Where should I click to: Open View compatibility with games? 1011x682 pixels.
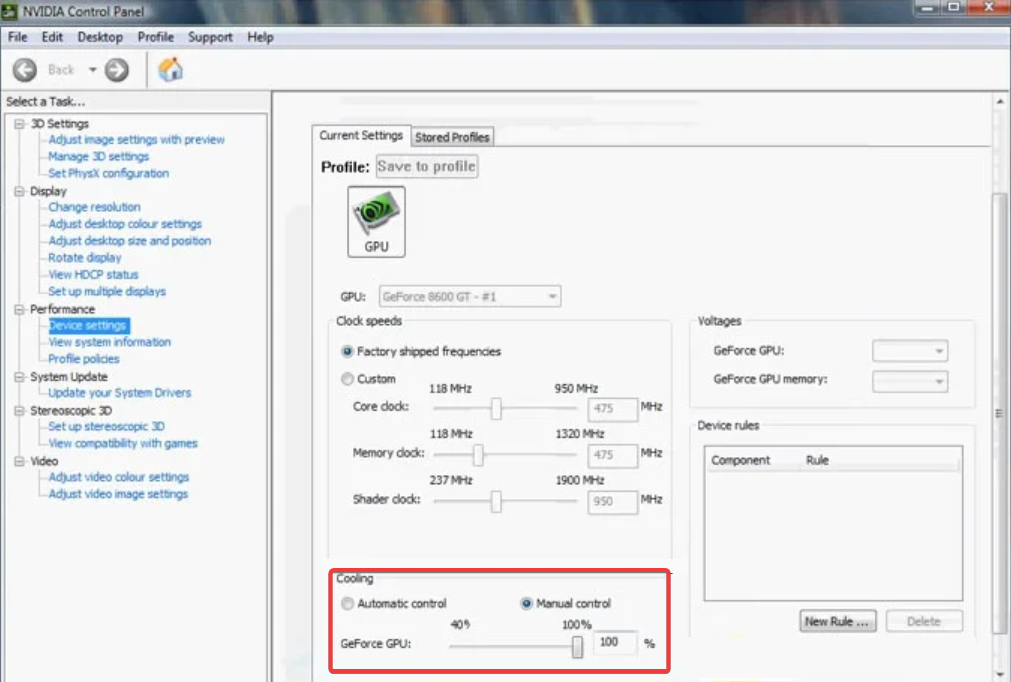pos(123,443)
